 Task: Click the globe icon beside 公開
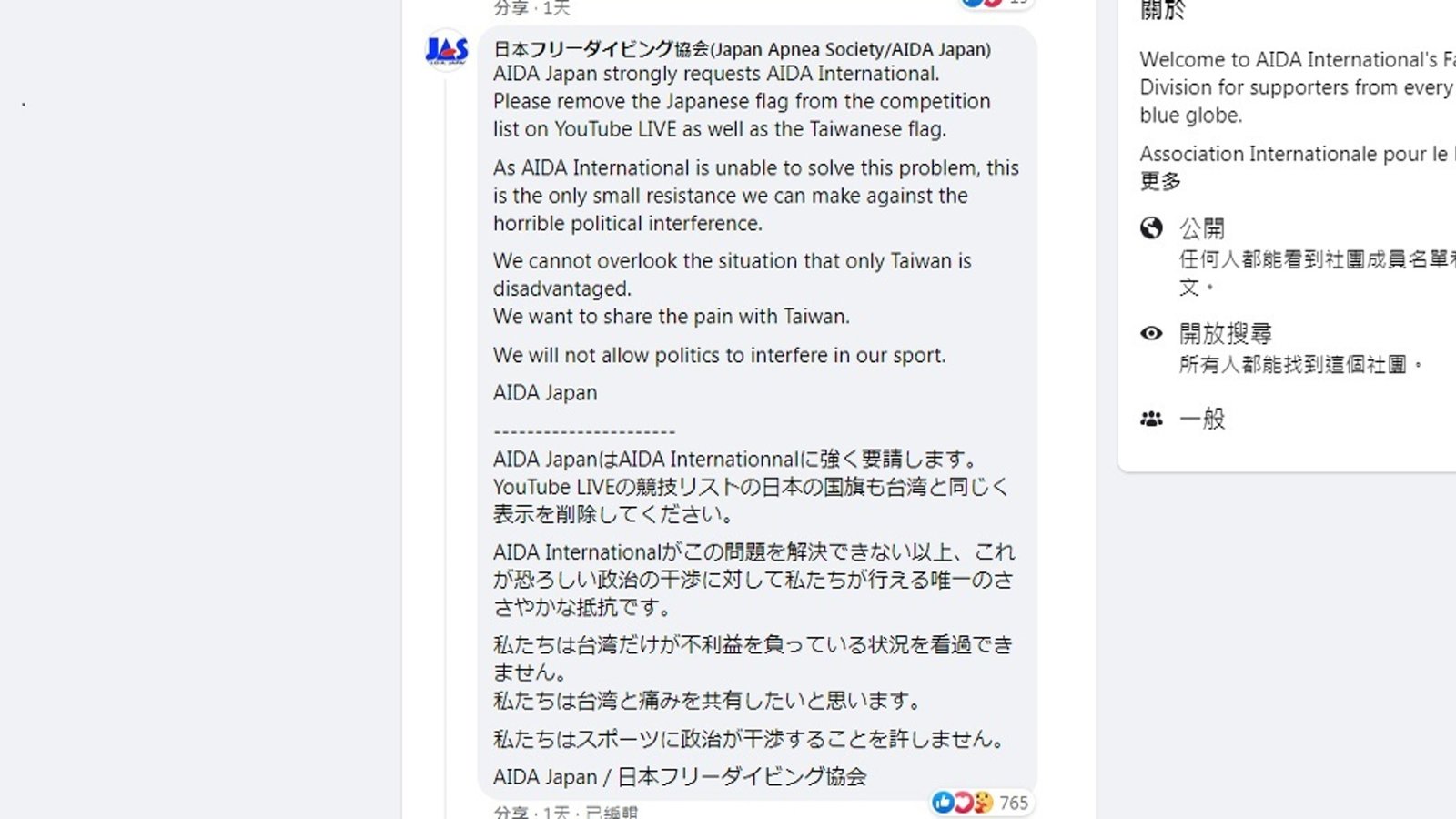(1151, 227)
